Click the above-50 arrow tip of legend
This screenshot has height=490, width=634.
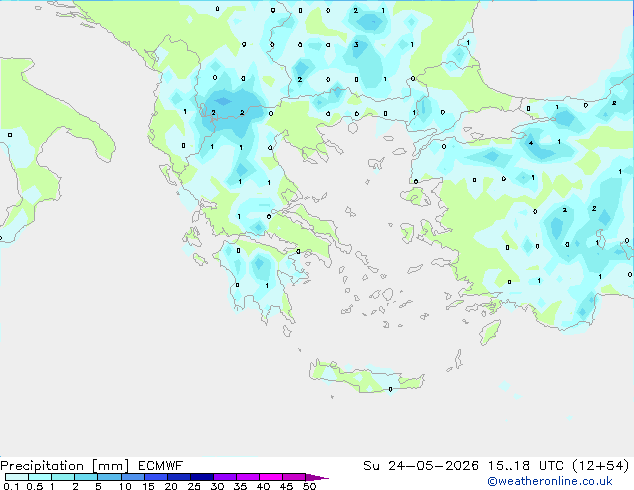click(317, 477)
